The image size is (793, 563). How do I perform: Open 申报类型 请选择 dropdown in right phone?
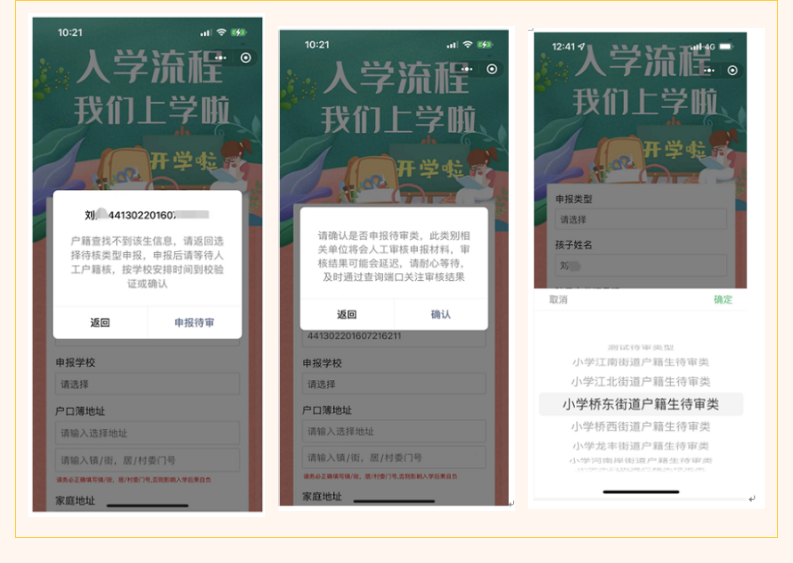click(x=640, y=219)
